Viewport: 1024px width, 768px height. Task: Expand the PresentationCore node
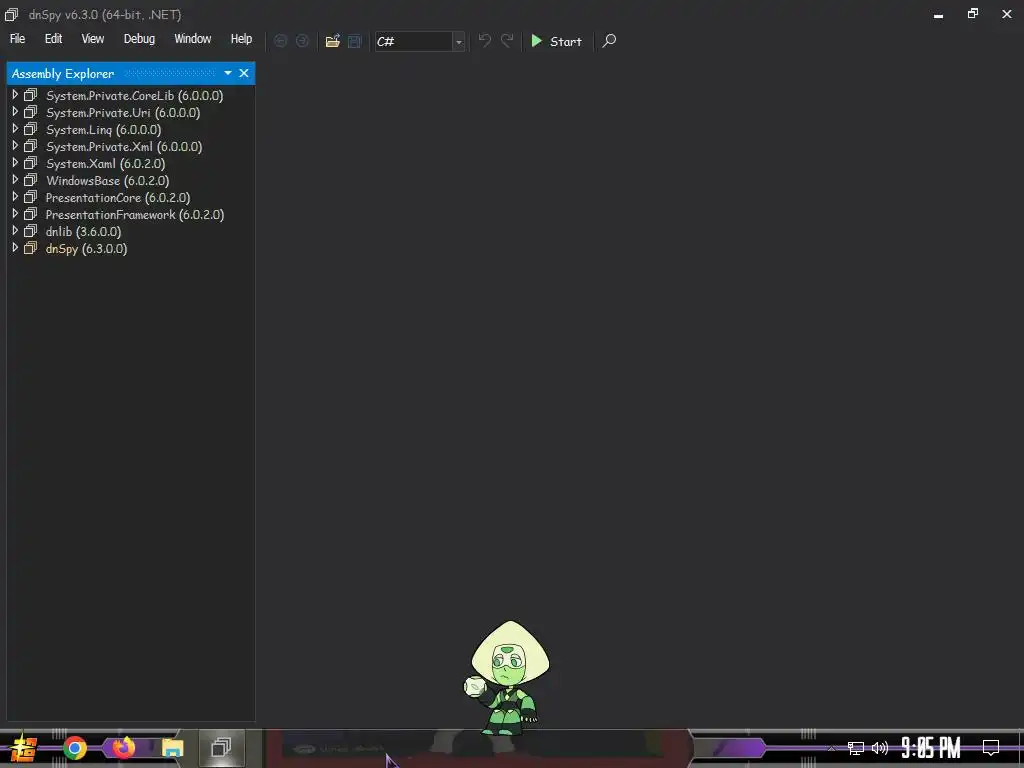pos(15,197)
